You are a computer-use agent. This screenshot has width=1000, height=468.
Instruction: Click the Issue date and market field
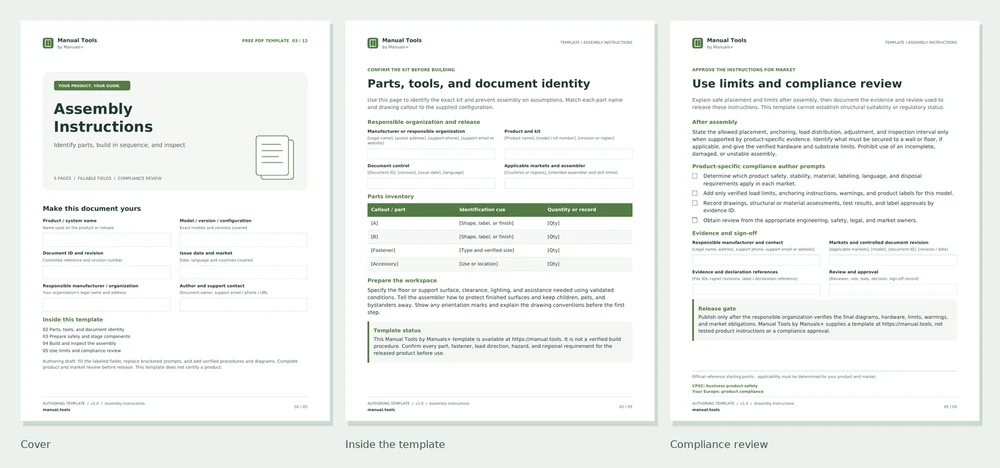coord(244,272)
